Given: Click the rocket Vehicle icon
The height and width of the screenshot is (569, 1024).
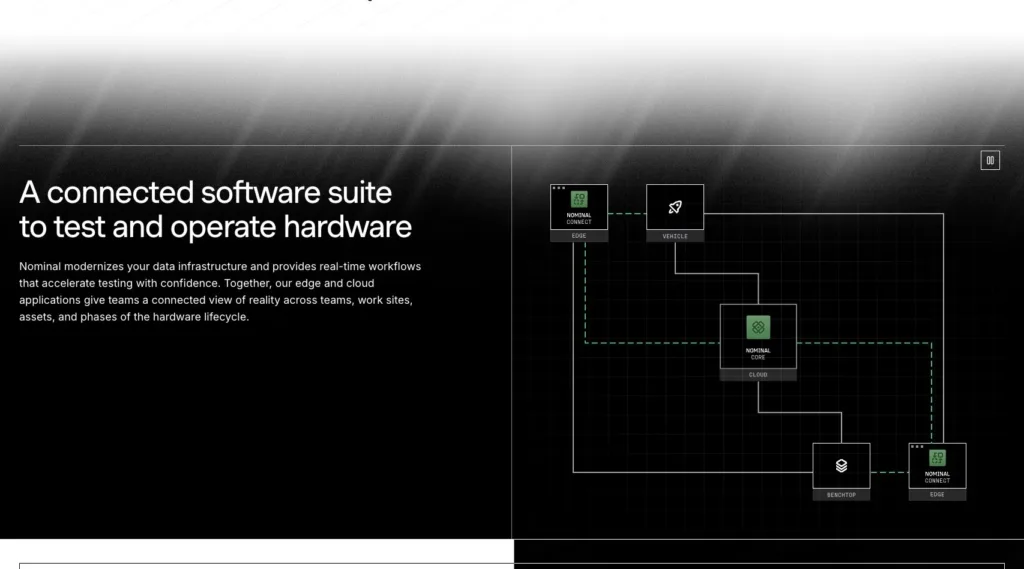Looking at the screenshot, I should (x=675, y=207).
